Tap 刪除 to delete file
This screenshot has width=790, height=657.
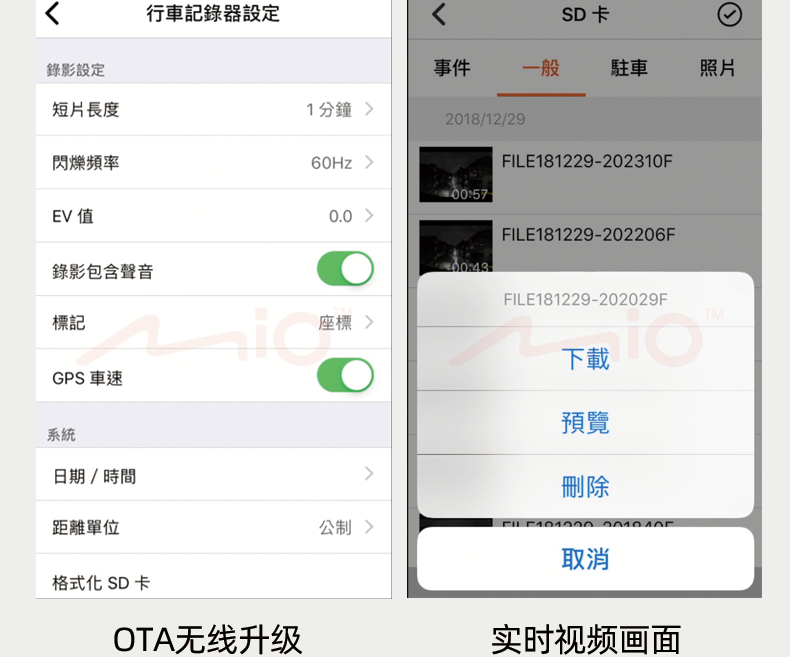tap(585, 487)
